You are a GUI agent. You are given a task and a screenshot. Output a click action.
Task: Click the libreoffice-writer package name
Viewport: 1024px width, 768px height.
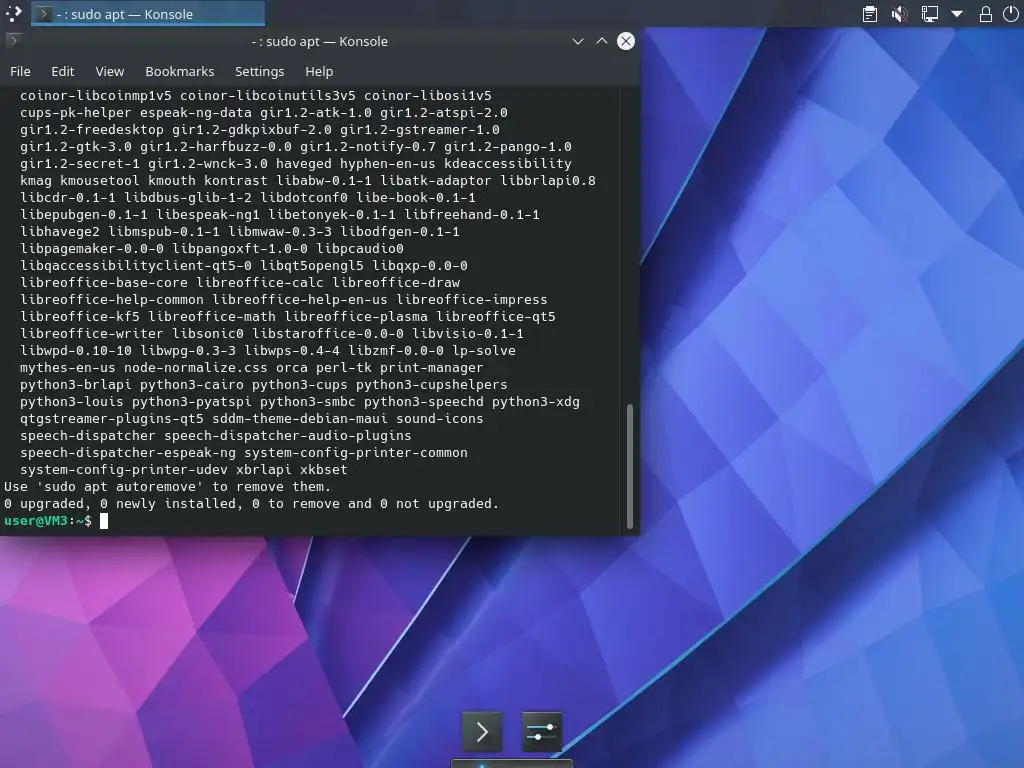(92, 334)
